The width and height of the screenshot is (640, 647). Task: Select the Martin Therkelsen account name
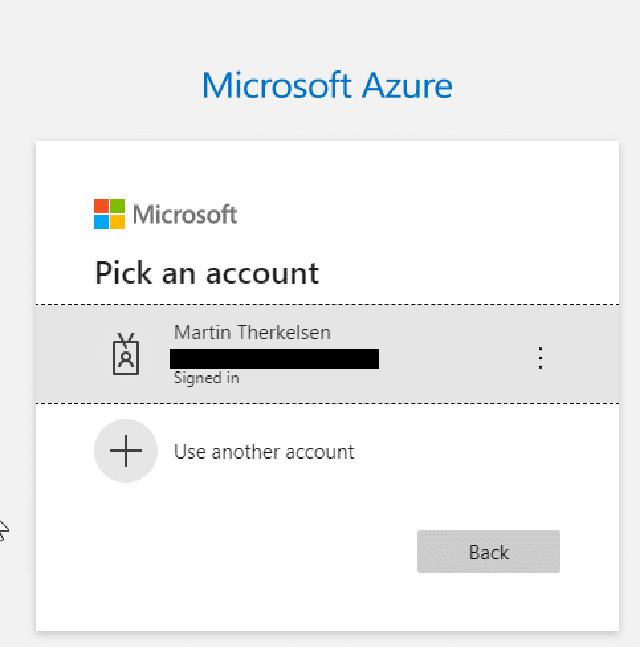(252, 332)
